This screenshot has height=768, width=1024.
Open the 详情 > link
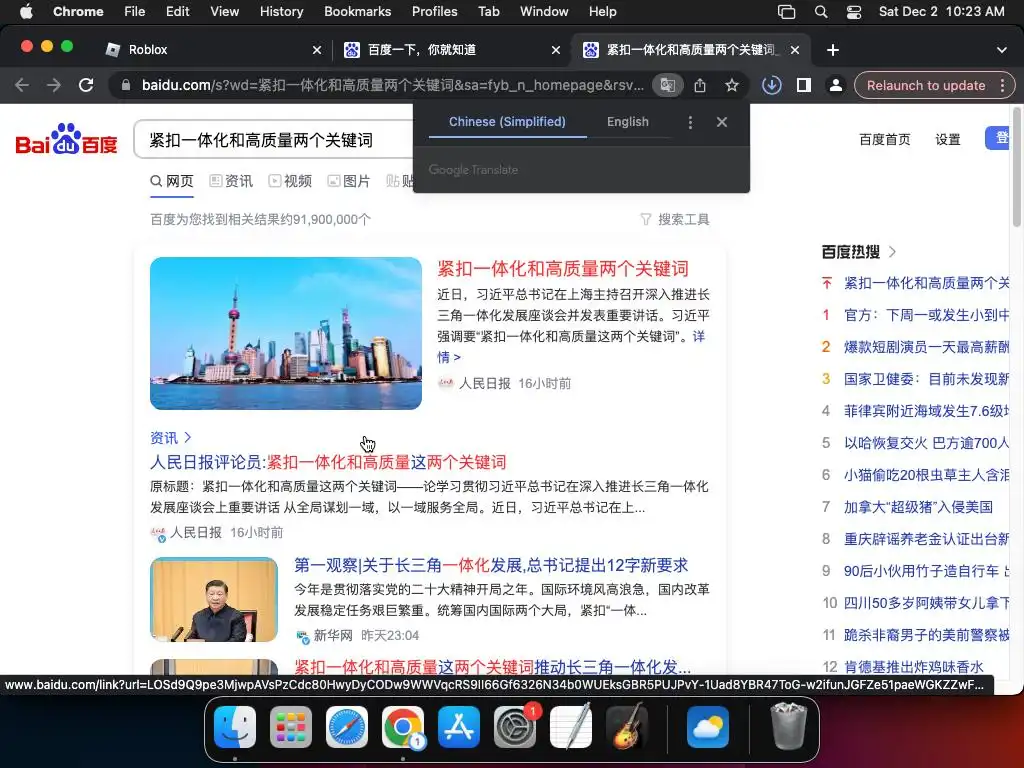point(449,357)
